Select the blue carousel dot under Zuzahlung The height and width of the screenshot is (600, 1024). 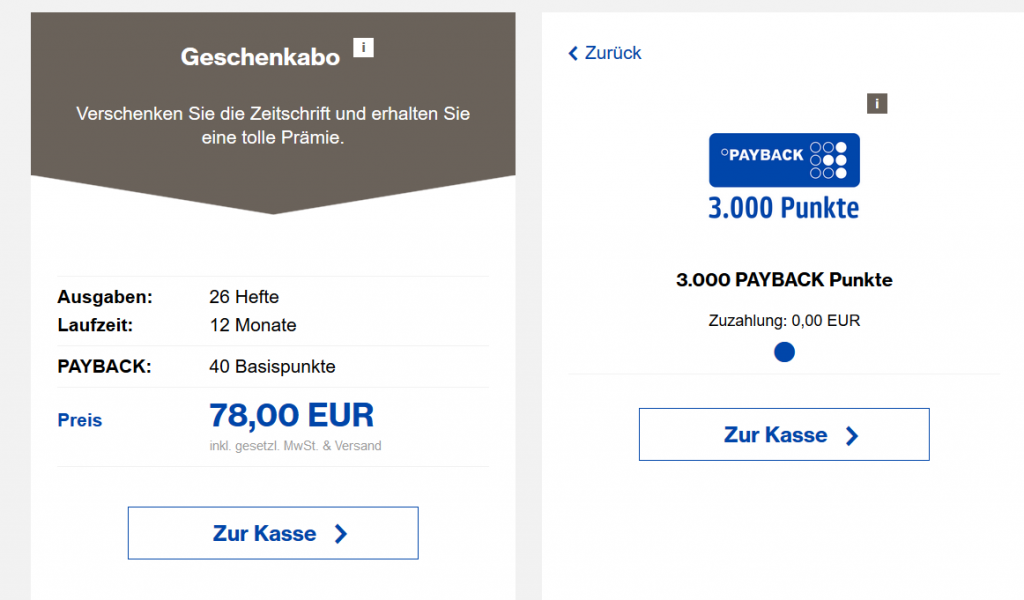[784, 352]
